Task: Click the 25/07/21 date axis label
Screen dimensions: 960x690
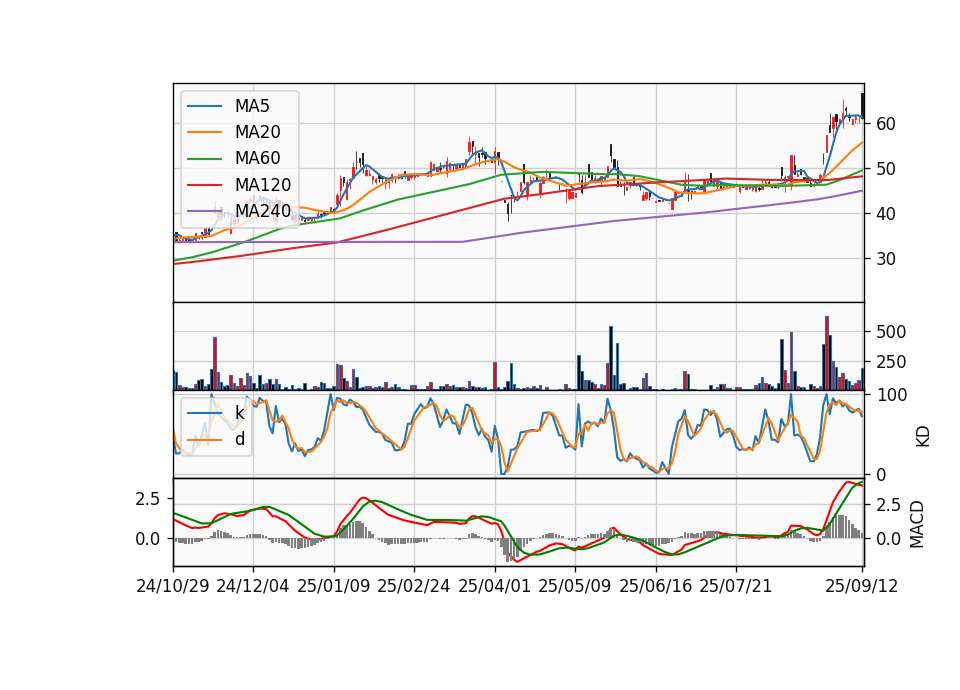Action: tap(735, 586)
